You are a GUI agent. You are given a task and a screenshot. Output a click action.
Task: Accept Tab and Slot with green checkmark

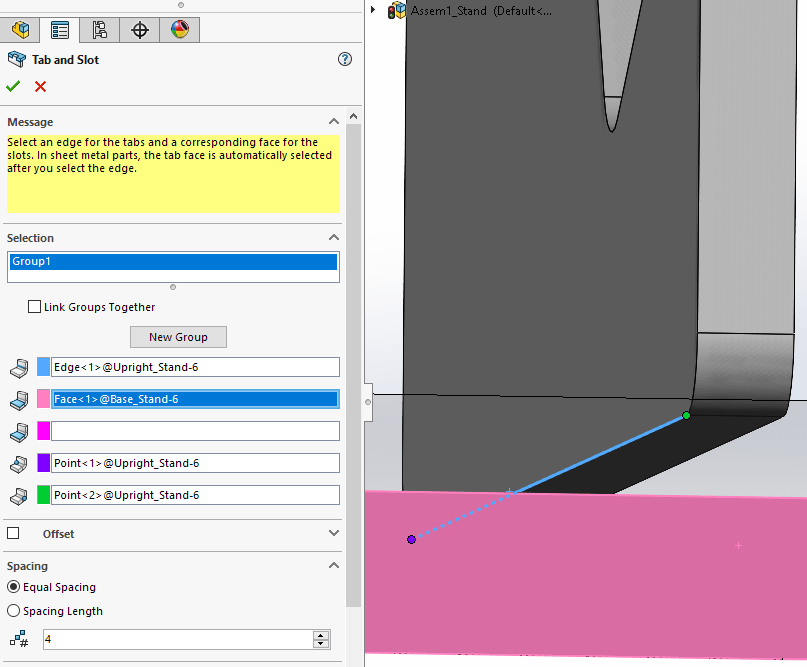[x=13, y=87]
